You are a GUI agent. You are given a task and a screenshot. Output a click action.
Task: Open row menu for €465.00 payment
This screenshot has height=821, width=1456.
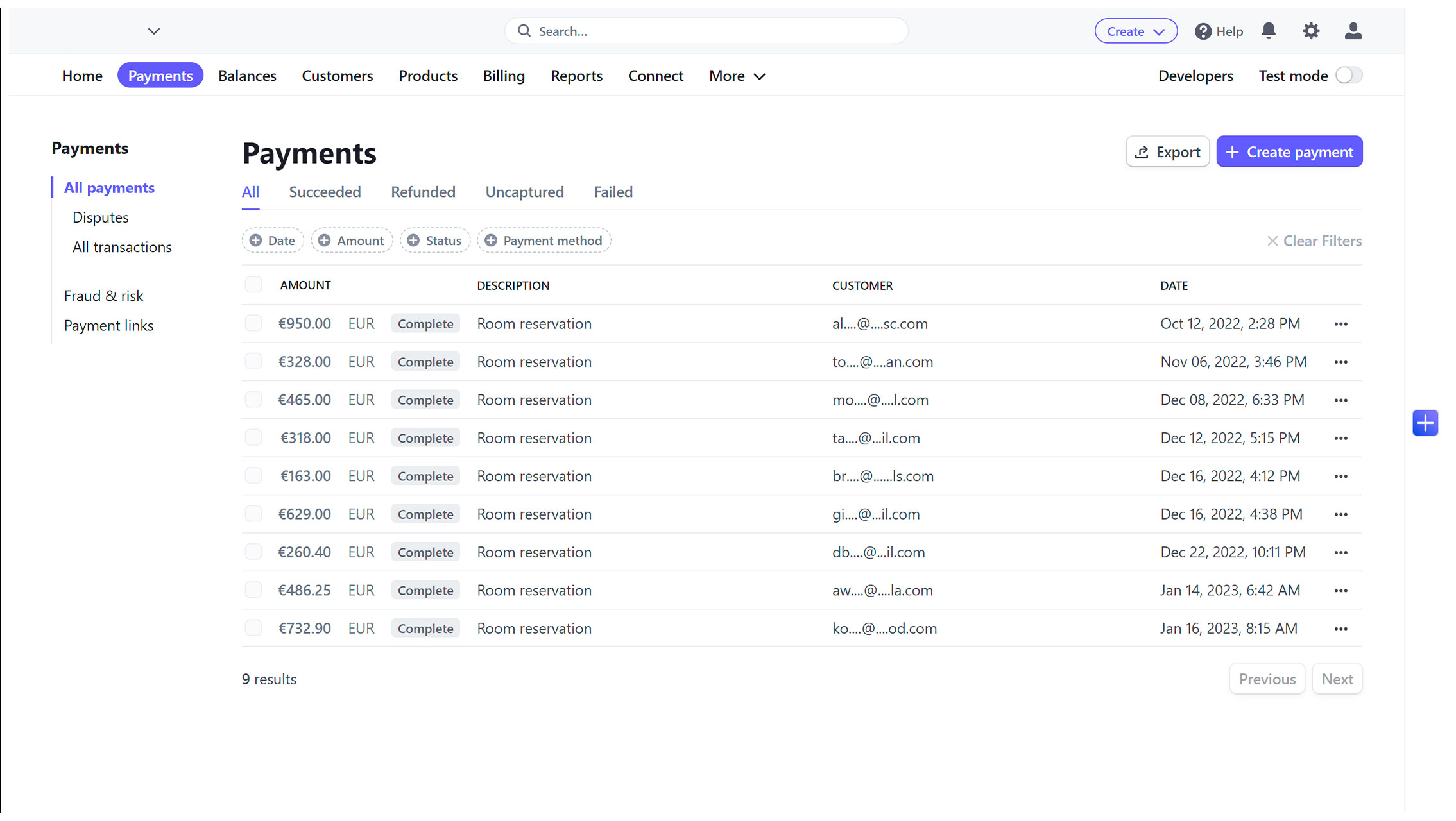tap(1340, 400)
